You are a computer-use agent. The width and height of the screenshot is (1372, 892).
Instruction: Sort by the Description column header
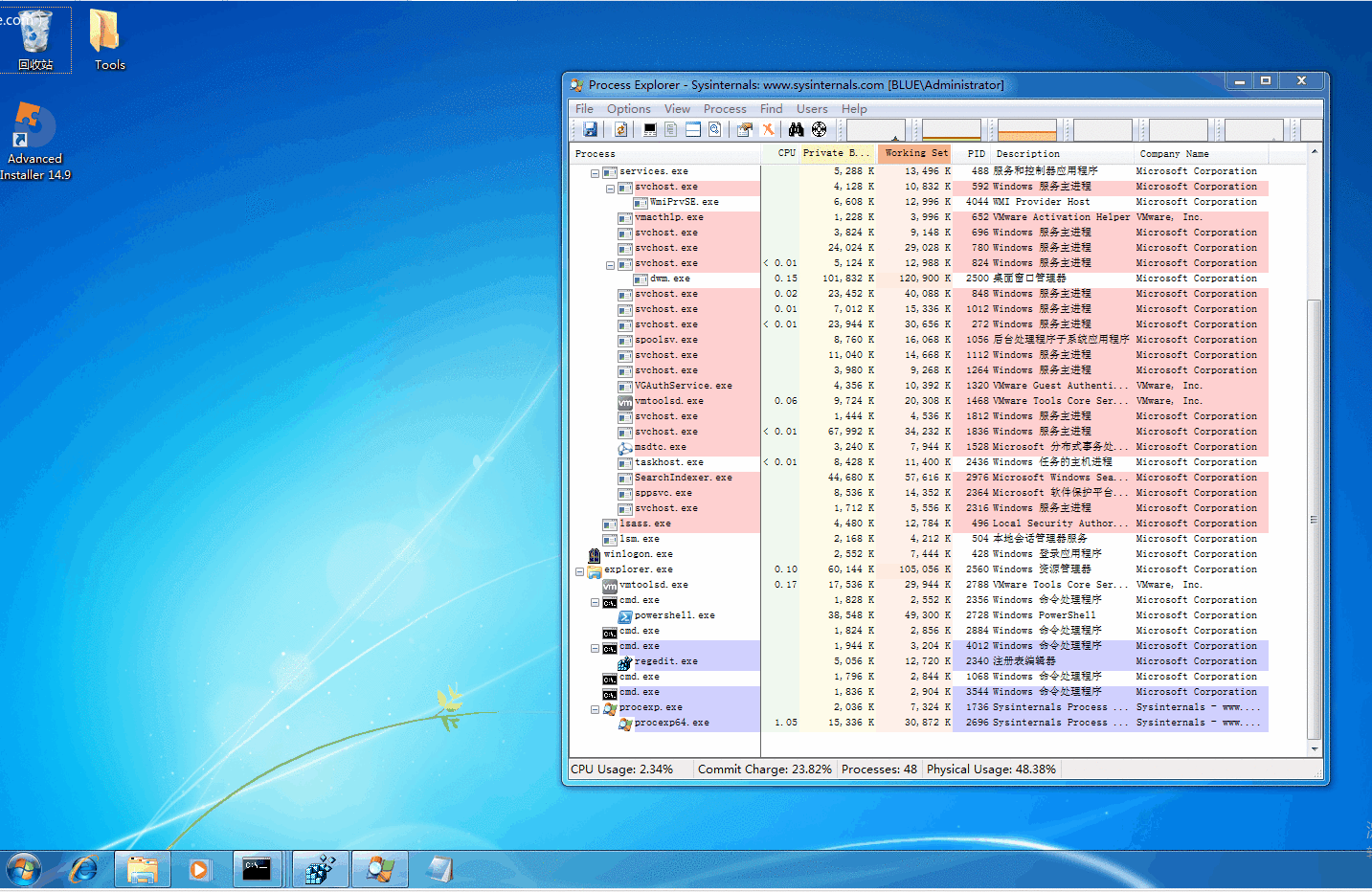1062,153
